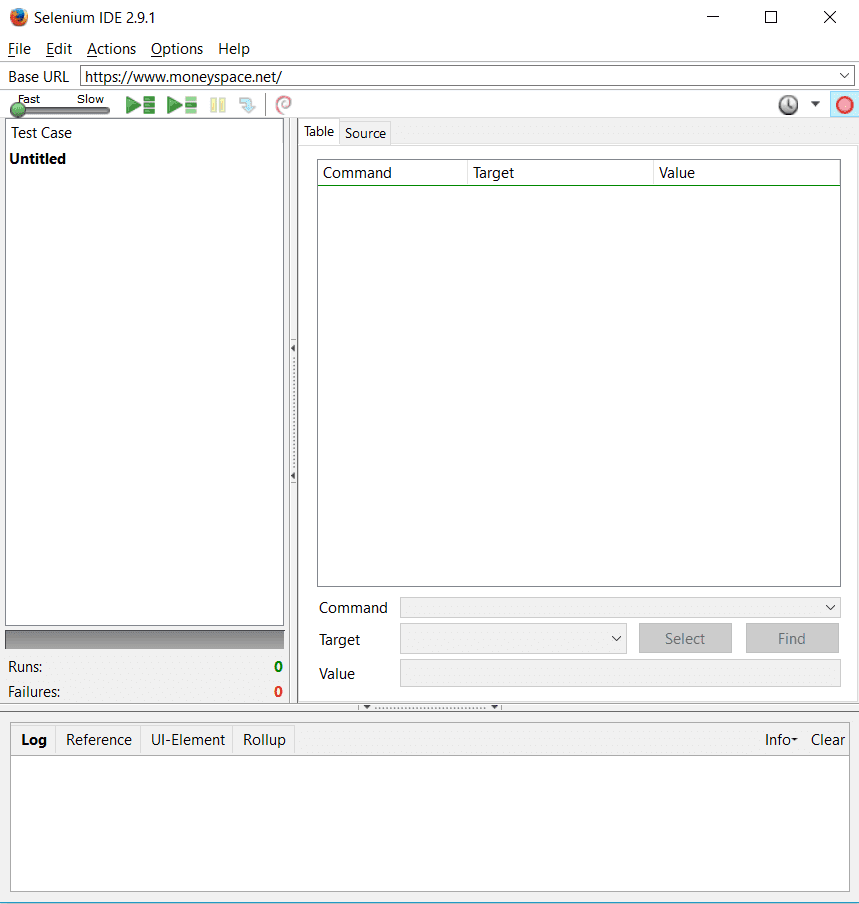Toggle the red record button
The image size is (859, 904).
[x=844, y=105]
